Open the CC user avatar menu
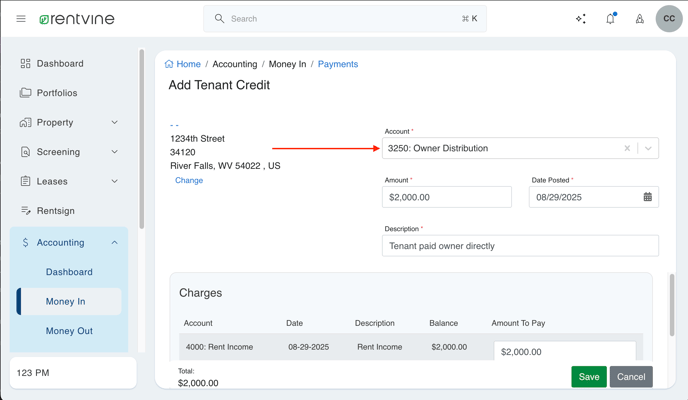 click(x=668, y=19)
